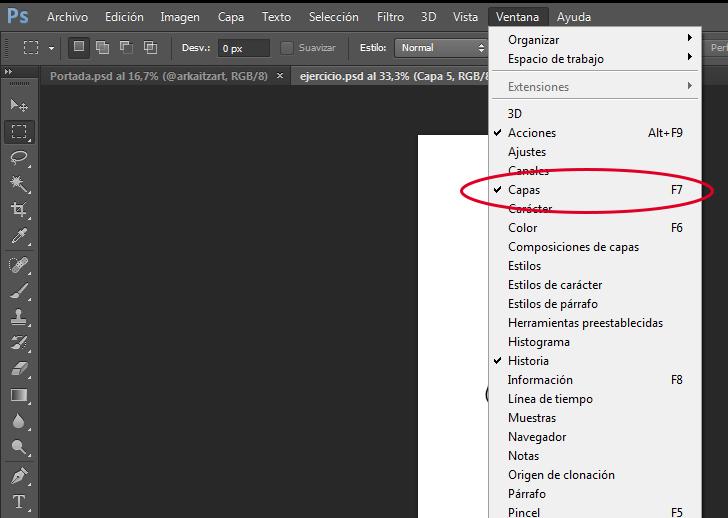Show the Ajustes panel
The image size is (728, 518).
click(595, 152)
